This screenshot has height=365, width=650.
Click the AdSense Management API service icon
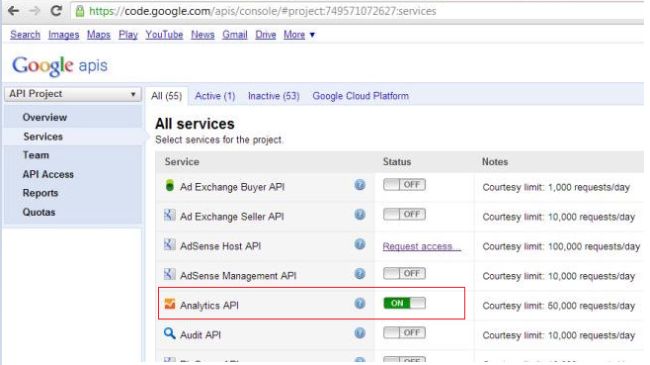169,274
